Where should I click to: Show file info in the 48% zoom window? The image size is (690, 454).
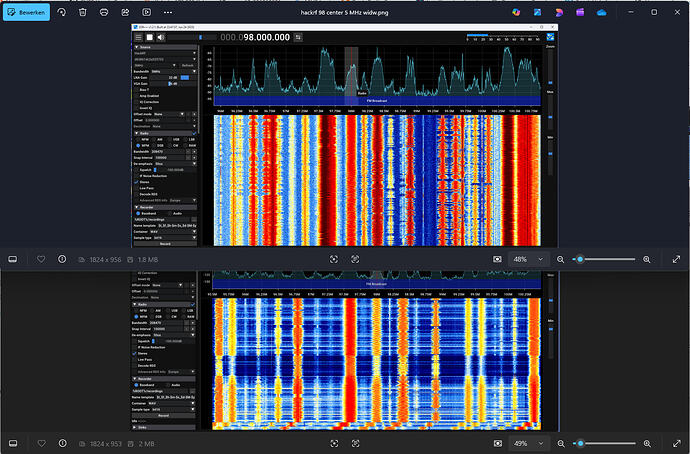(x=62, y=259)
